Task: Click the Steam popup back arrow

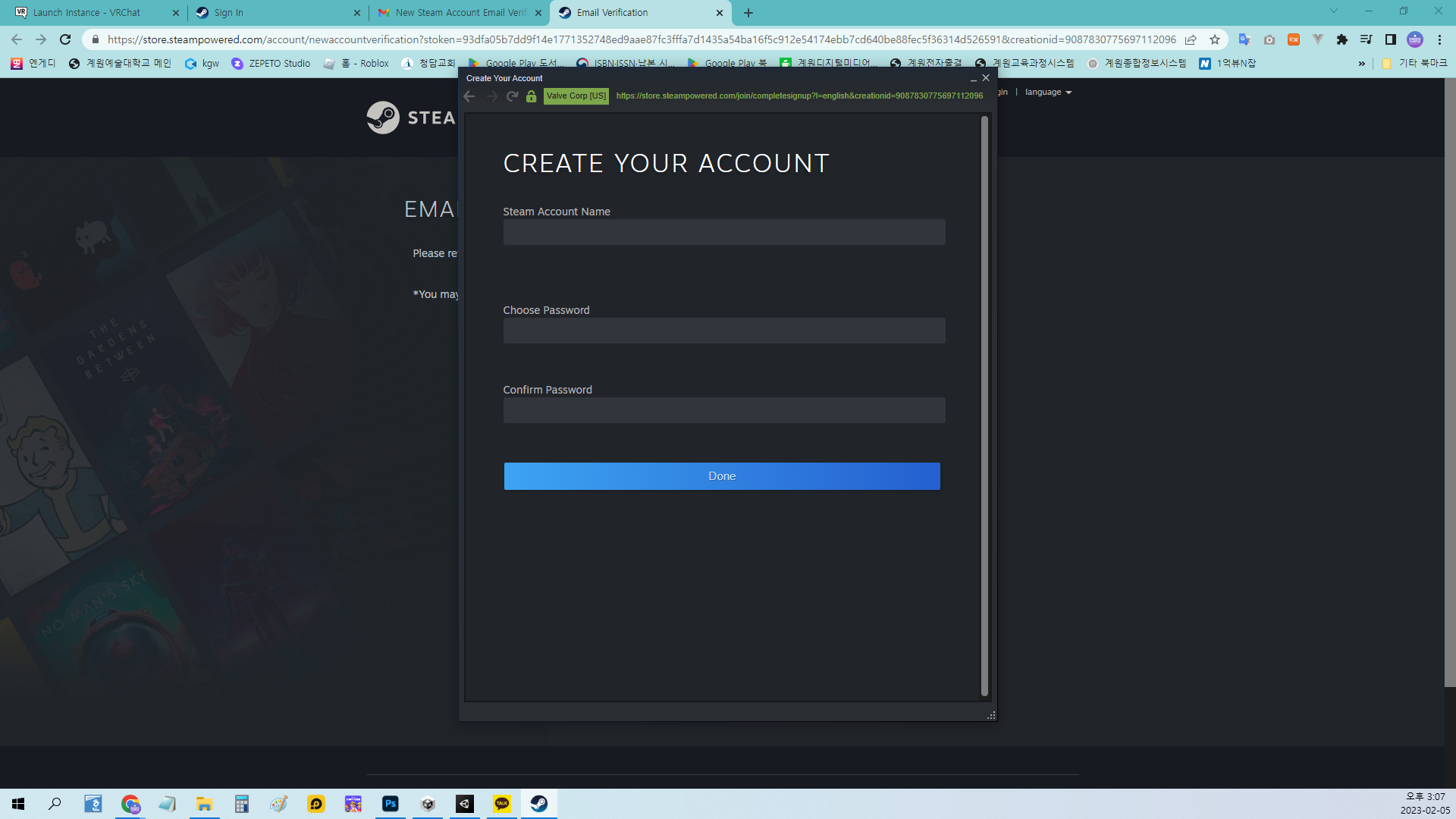Action: 469,96
